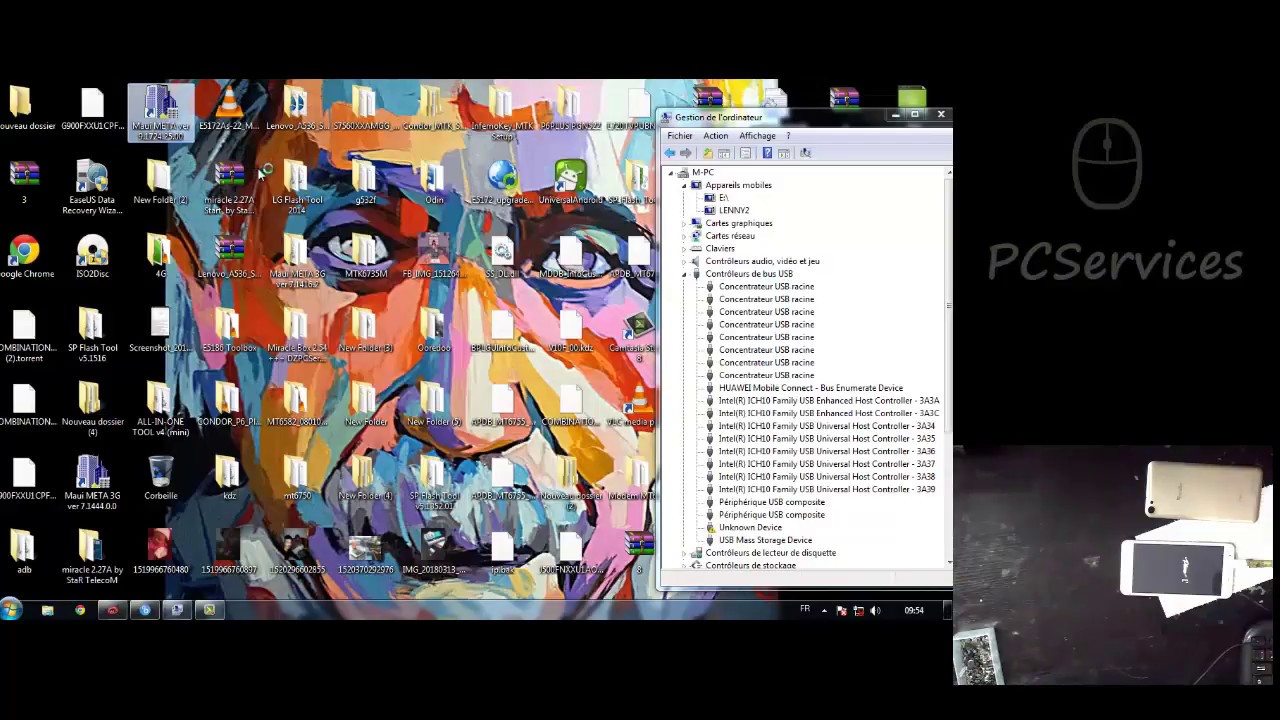Image resolution: width=1280 pixels, height=720 pixels.
Task: Toggle the show/hide console tree toolbar icon
Action: click(x=725, y=153)
